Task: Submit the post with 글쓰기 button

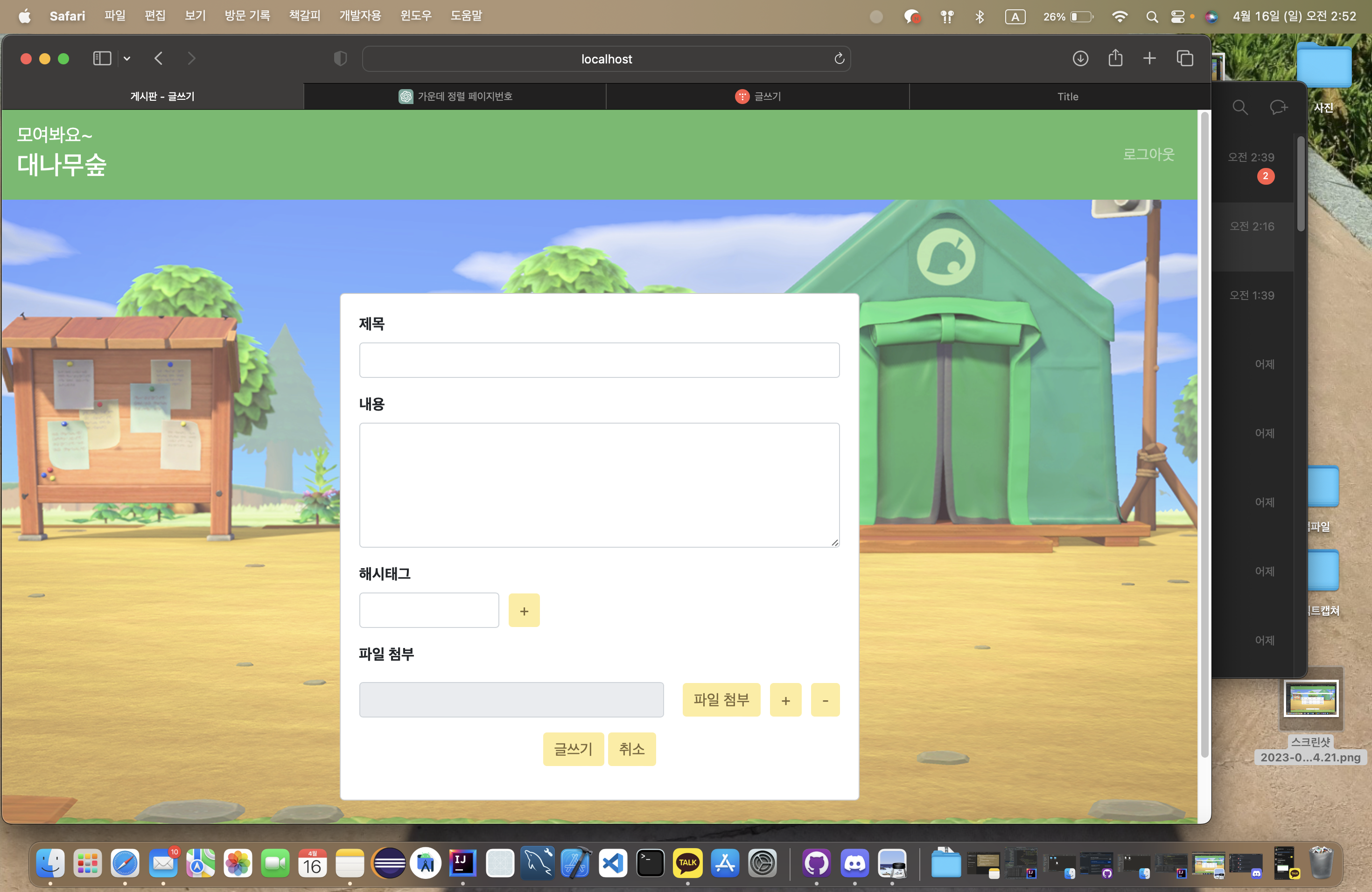Action: click(573, 749)
